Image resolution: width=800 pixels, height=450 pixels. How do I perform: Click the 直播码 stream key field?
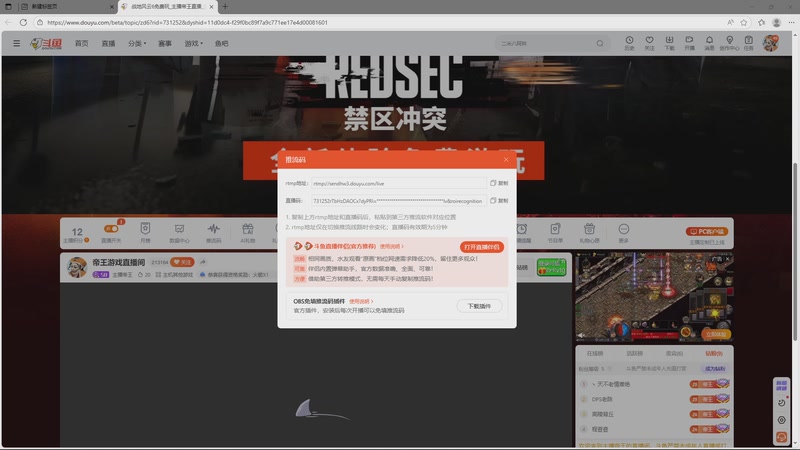point(399,201)
